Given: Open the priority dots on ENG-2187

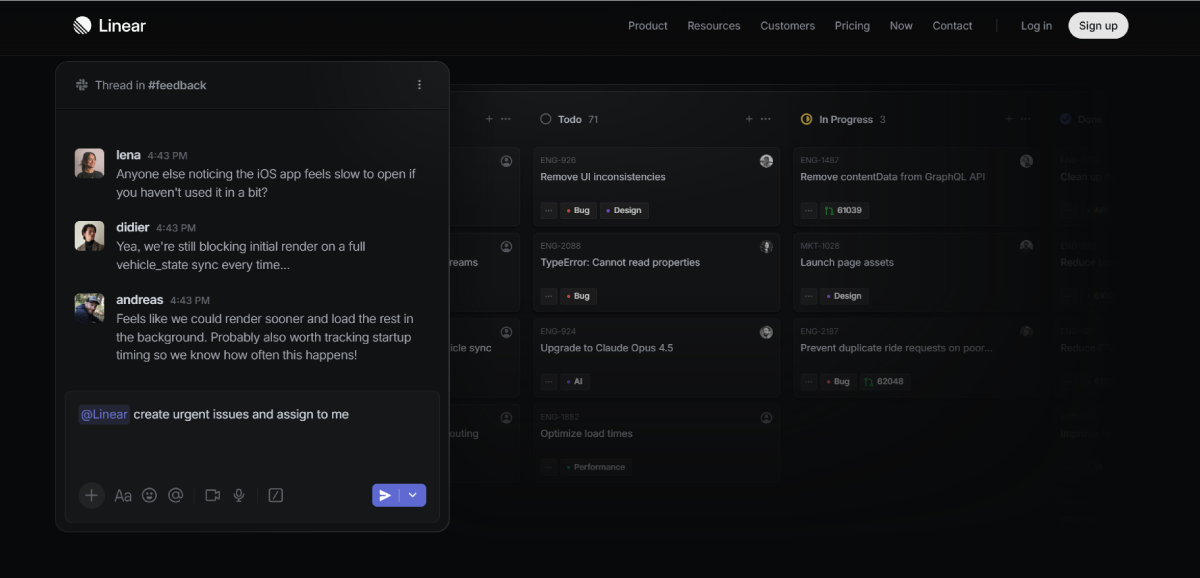Looking at the screenshot, I should (x=808, y=381).
